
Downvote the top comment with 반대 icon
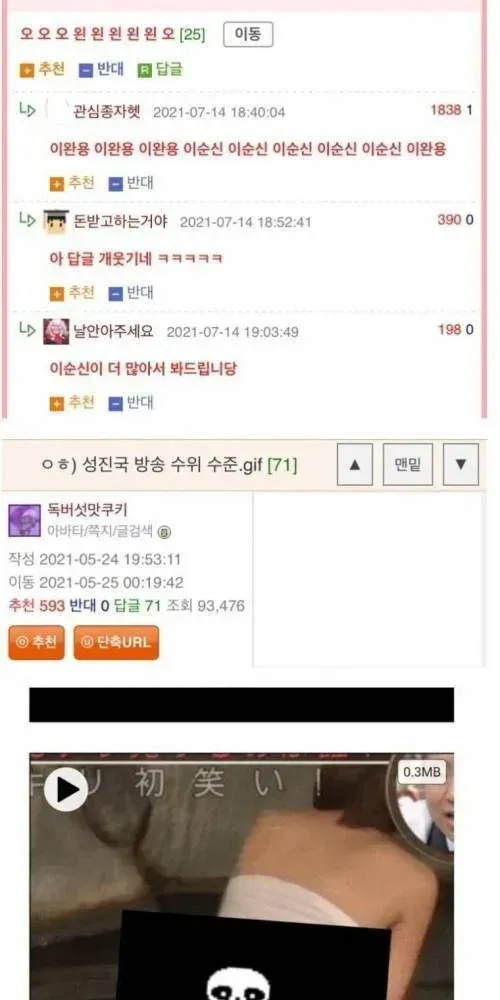(101, 70)
